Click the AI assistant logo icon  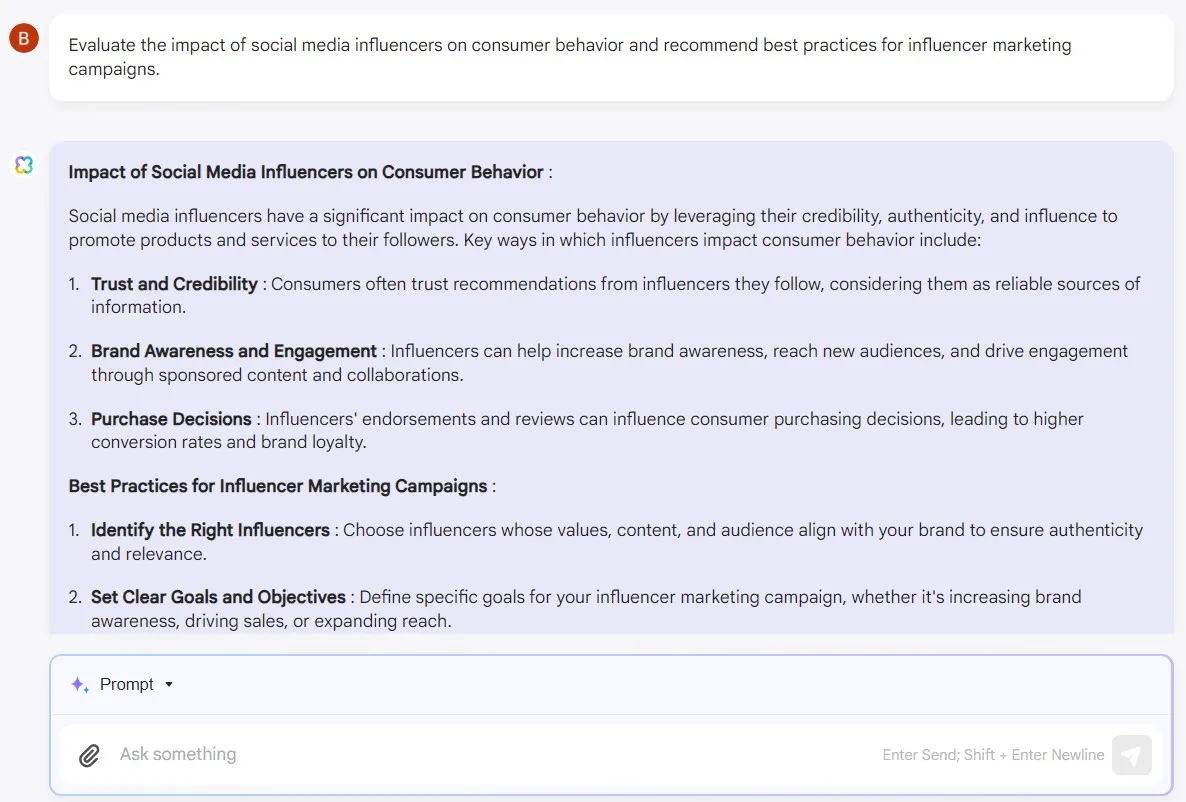[x=24, y=165]
